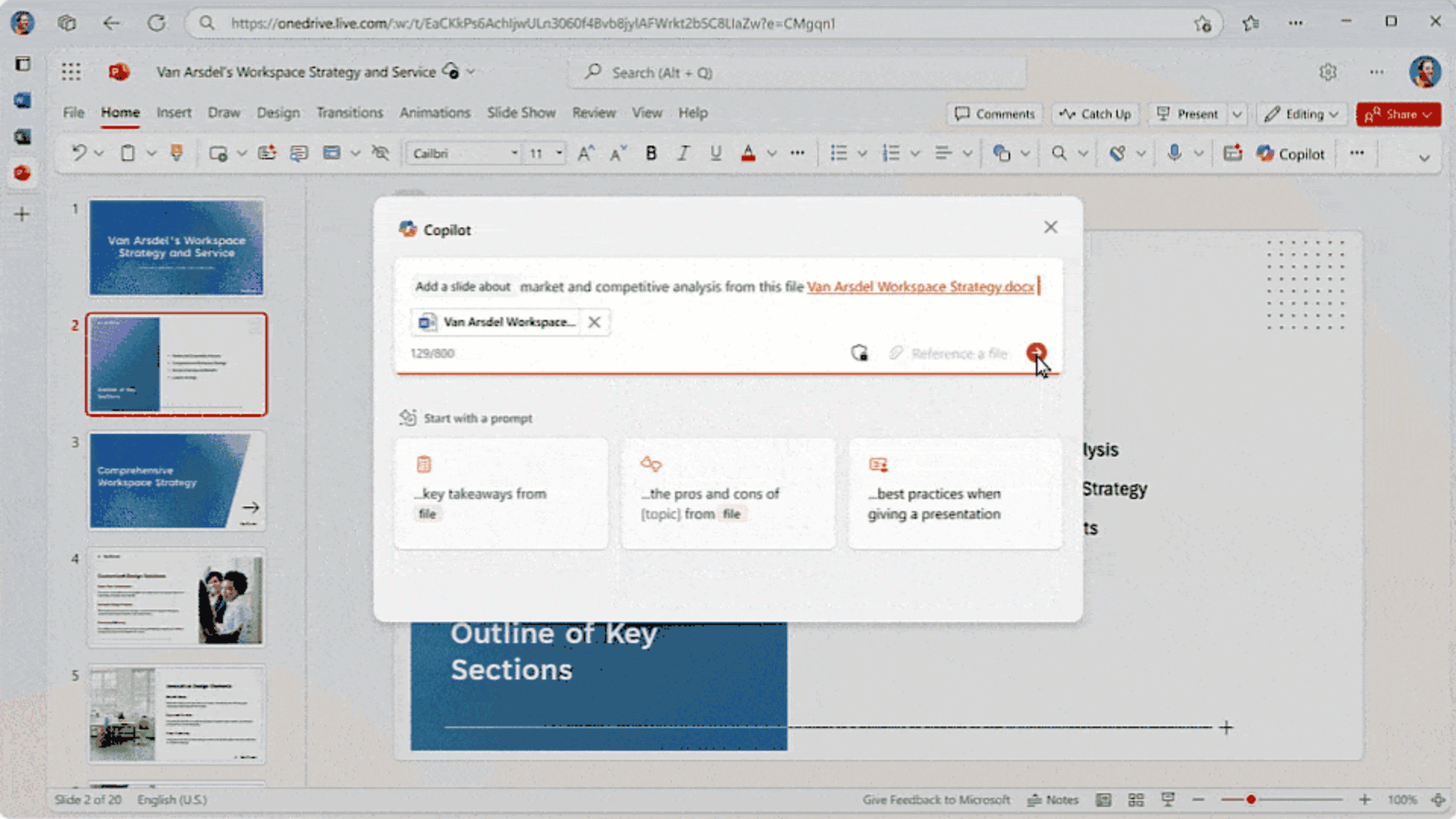Open the title dropdown chevron next to the file name
Screen dimensions: 1456x819
click(x=470, y=72)
